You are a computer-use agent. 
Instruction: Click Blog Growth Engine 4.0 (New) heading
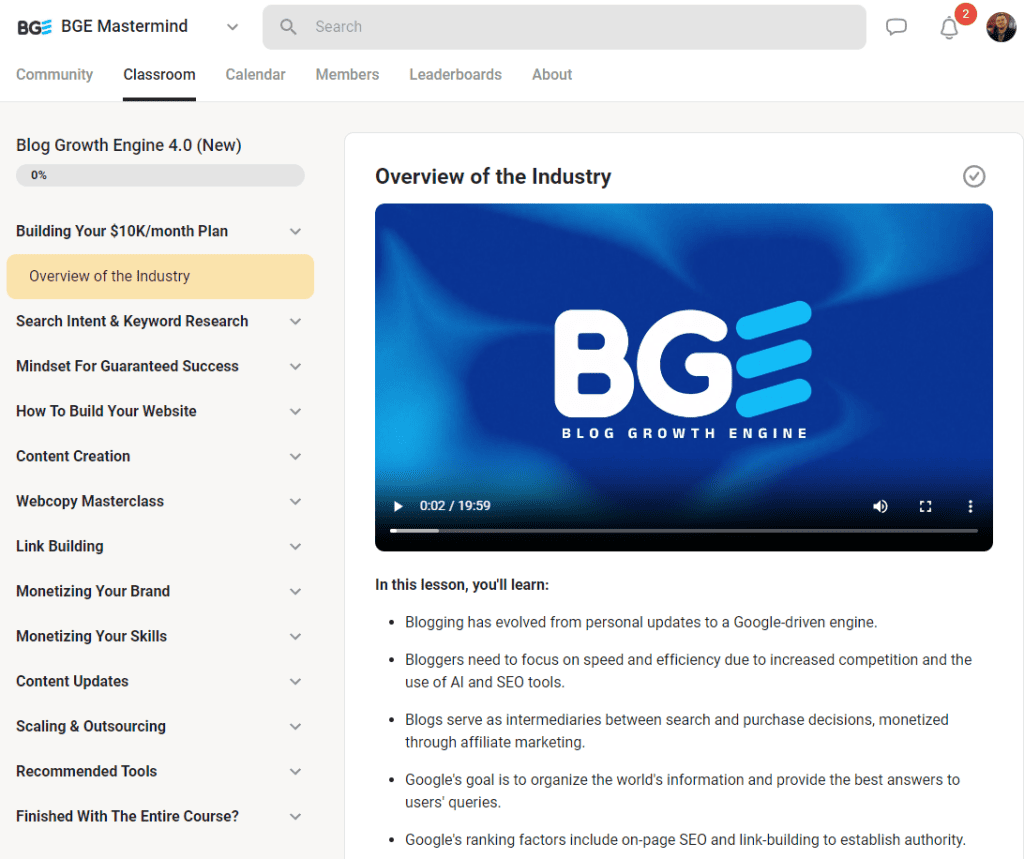(129, 145)
